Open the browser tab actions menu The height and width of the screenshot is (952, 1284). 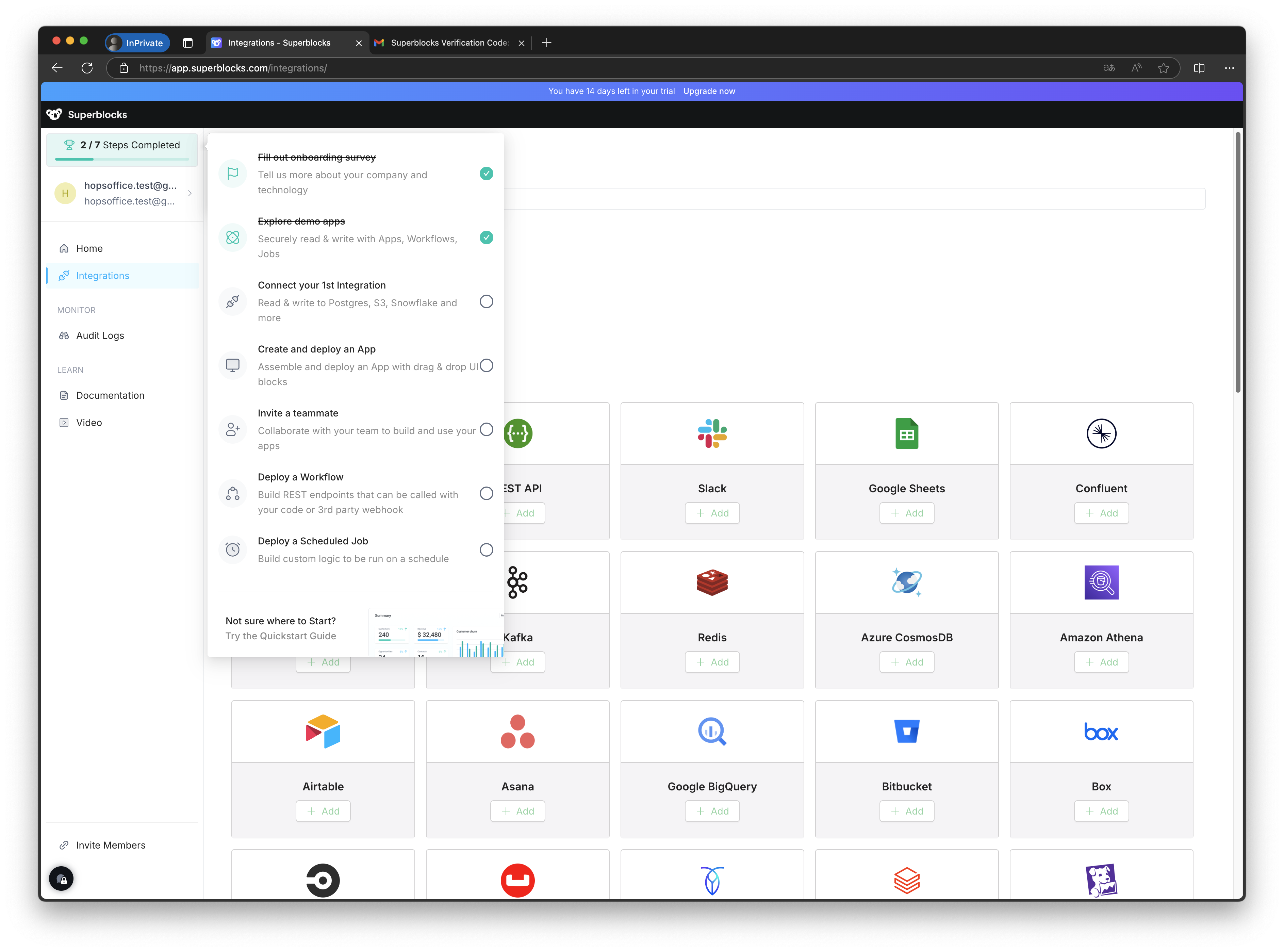(x=188, y=43)
